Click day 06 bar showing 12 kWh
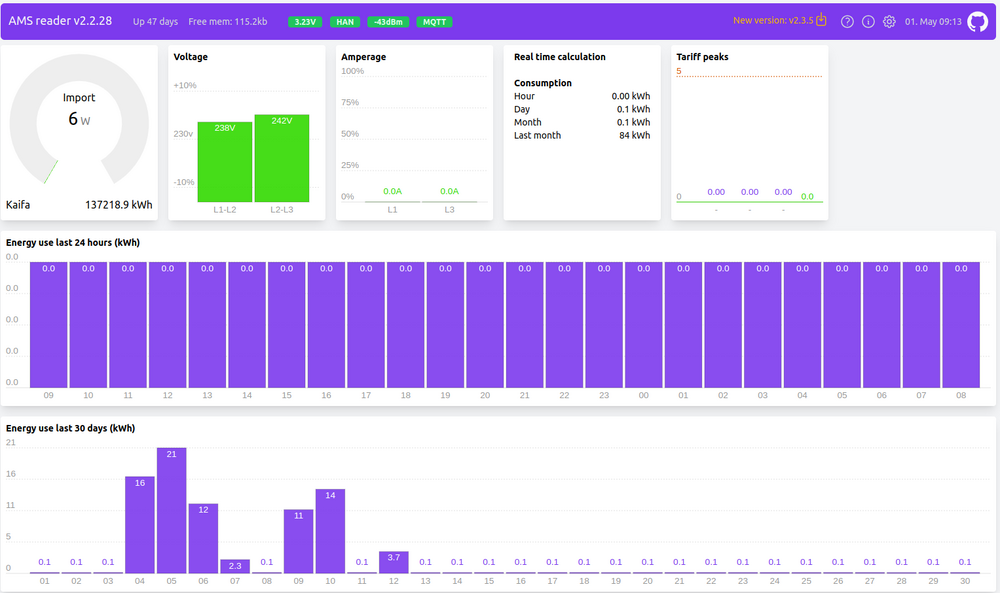This screenshot has height=593, width=1000. point(203,537)
